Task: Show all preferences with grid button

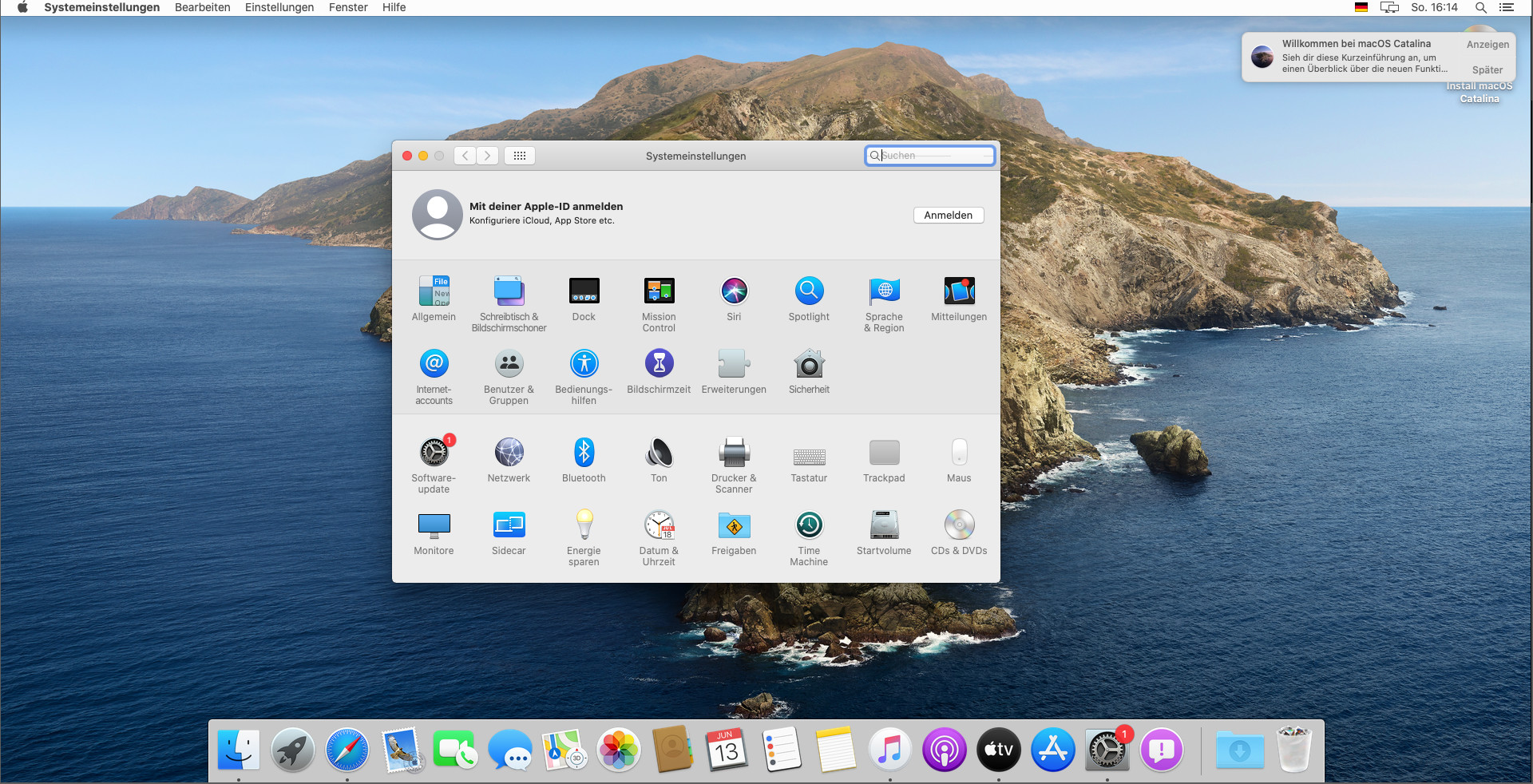Action: point(520,156)
